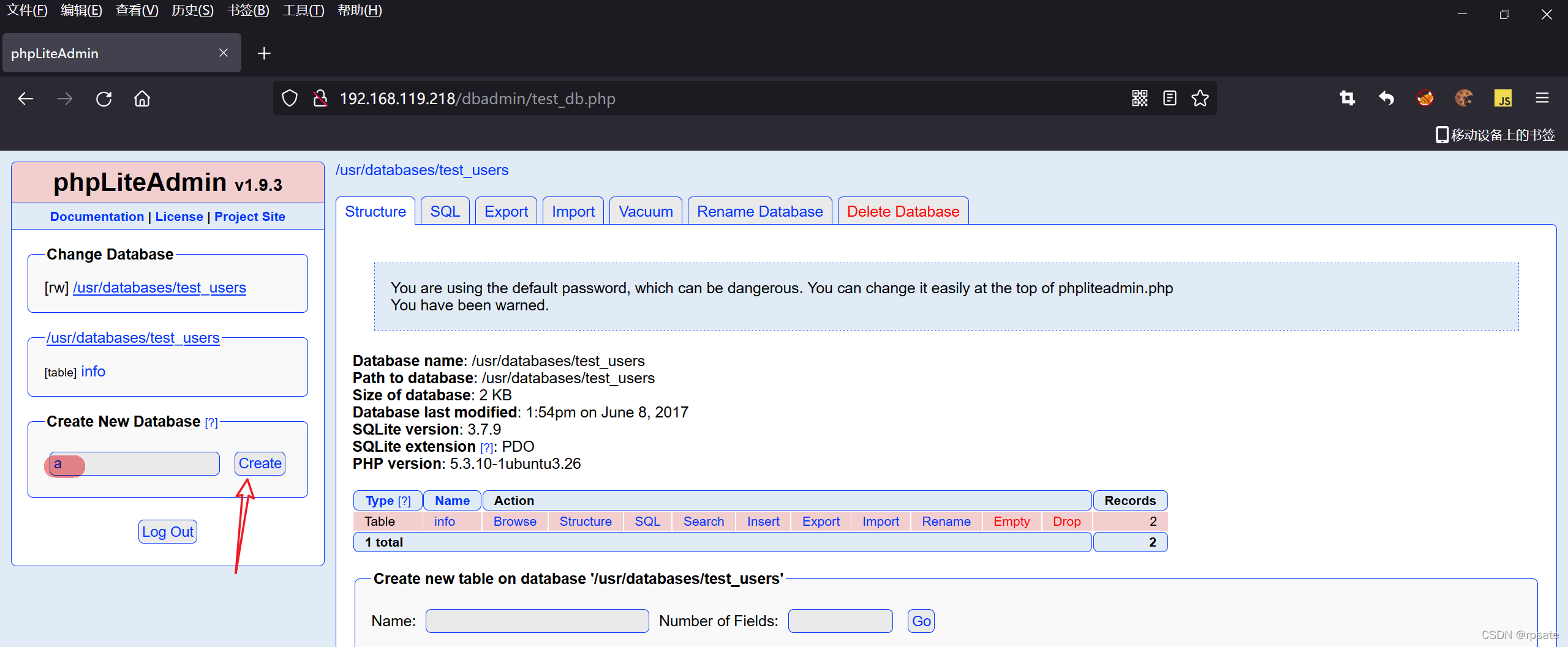The width and height of the screenshot is (1568, 647).
Task: Open mobile device bookmarks folder
Action: [x=1496, y=135]
